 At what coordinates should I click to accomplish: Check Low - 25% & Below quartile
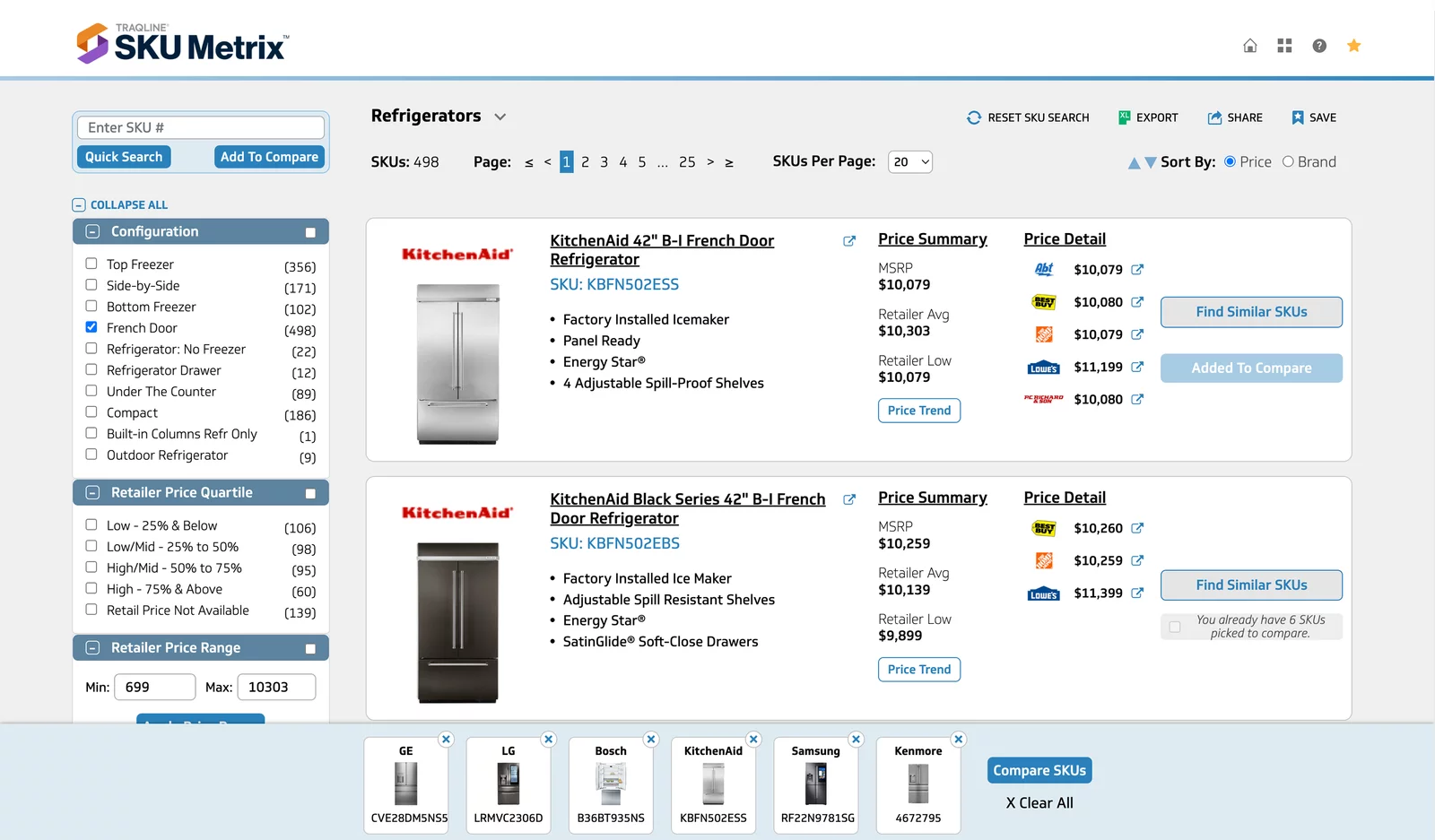pyautogui.click(x=91, y=524)
